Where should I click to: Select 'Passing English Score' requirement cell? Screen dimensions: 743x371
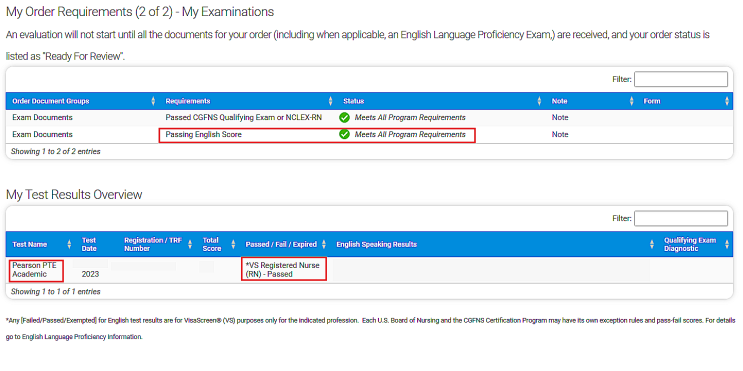tap(203, 135)
